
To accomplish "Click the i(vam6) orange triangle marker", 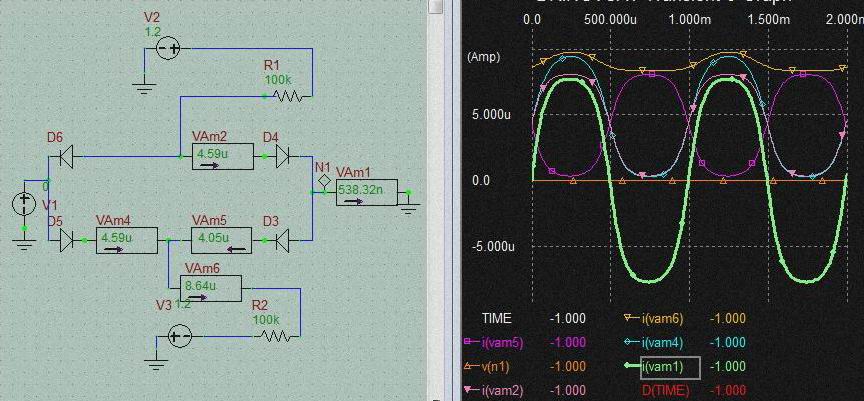I will tap(629, 318).
